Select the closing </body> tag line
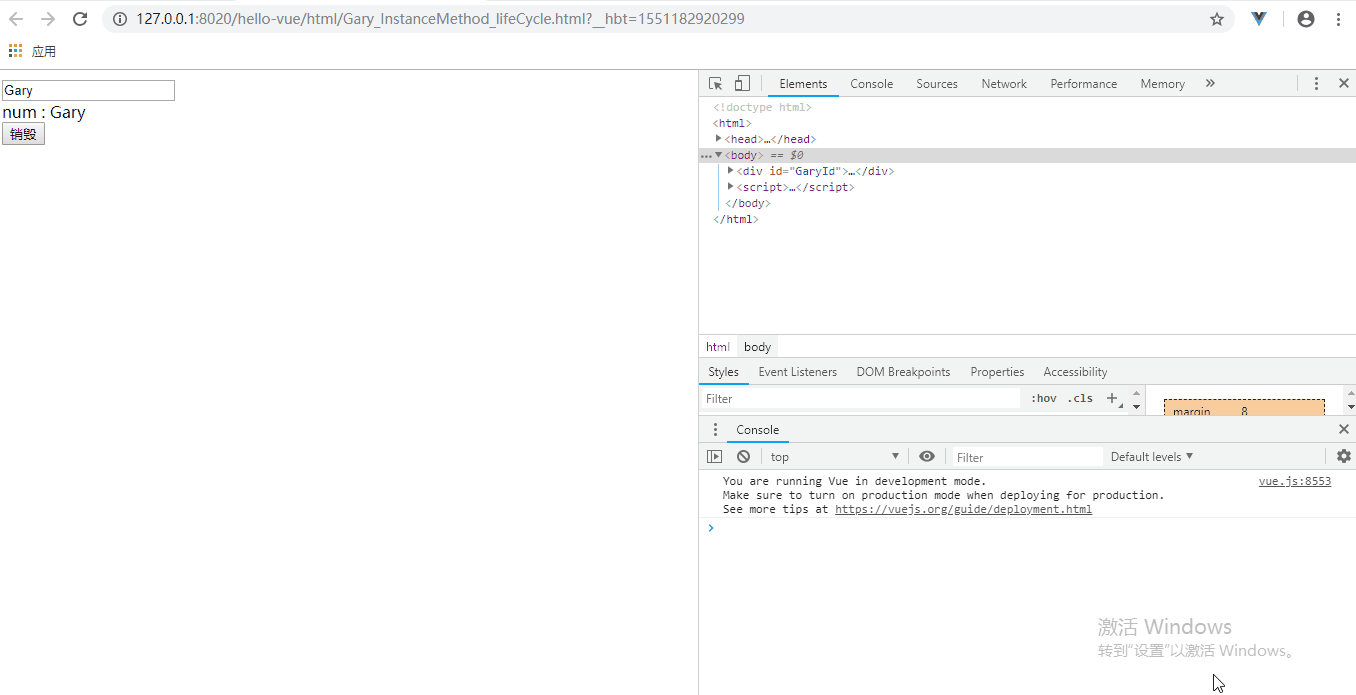 747,203
